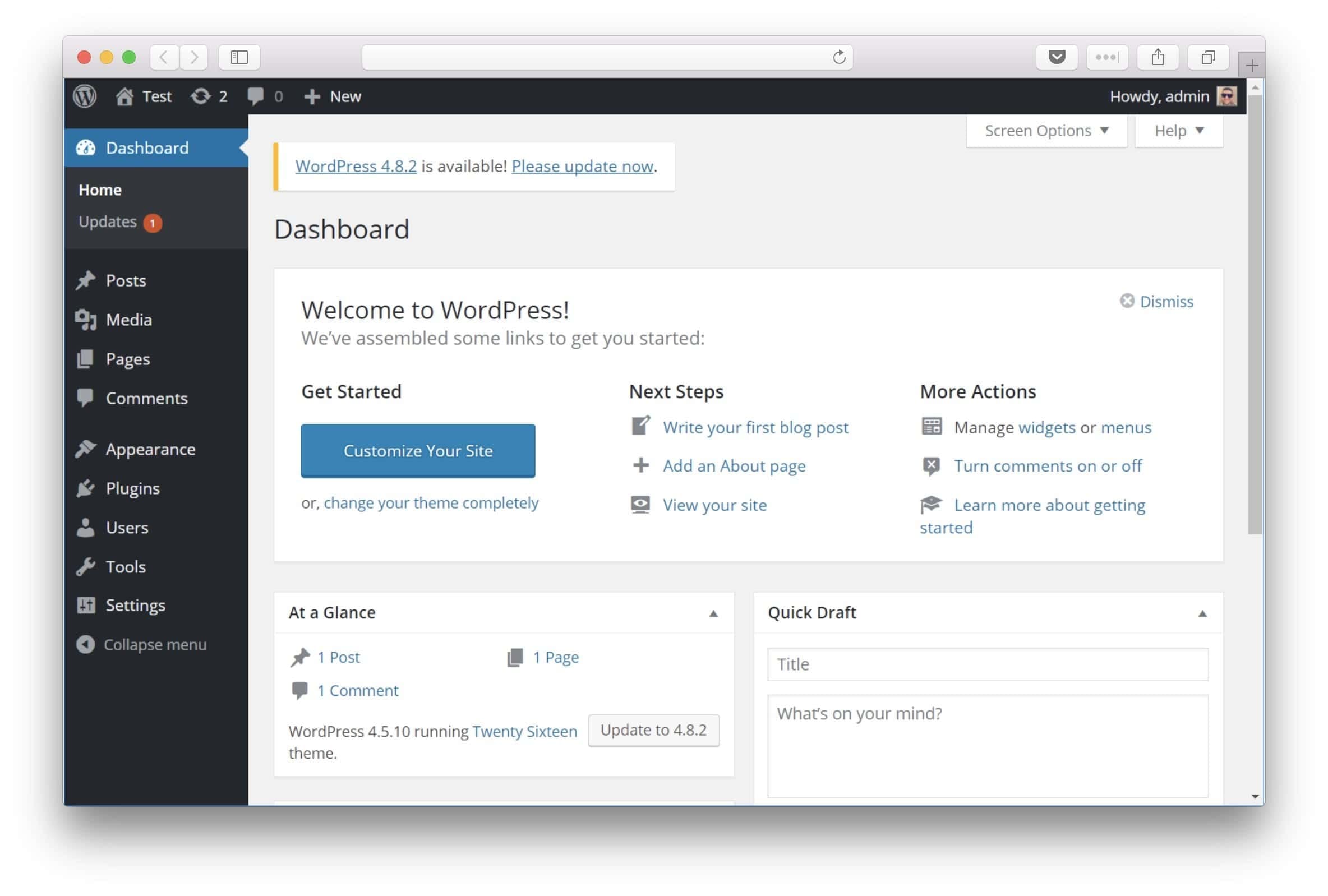Image resolution: width=1328 pixels, height=896 pixels.
Task: Collapse the Quick Draft widget
Action: (1202, 613)
